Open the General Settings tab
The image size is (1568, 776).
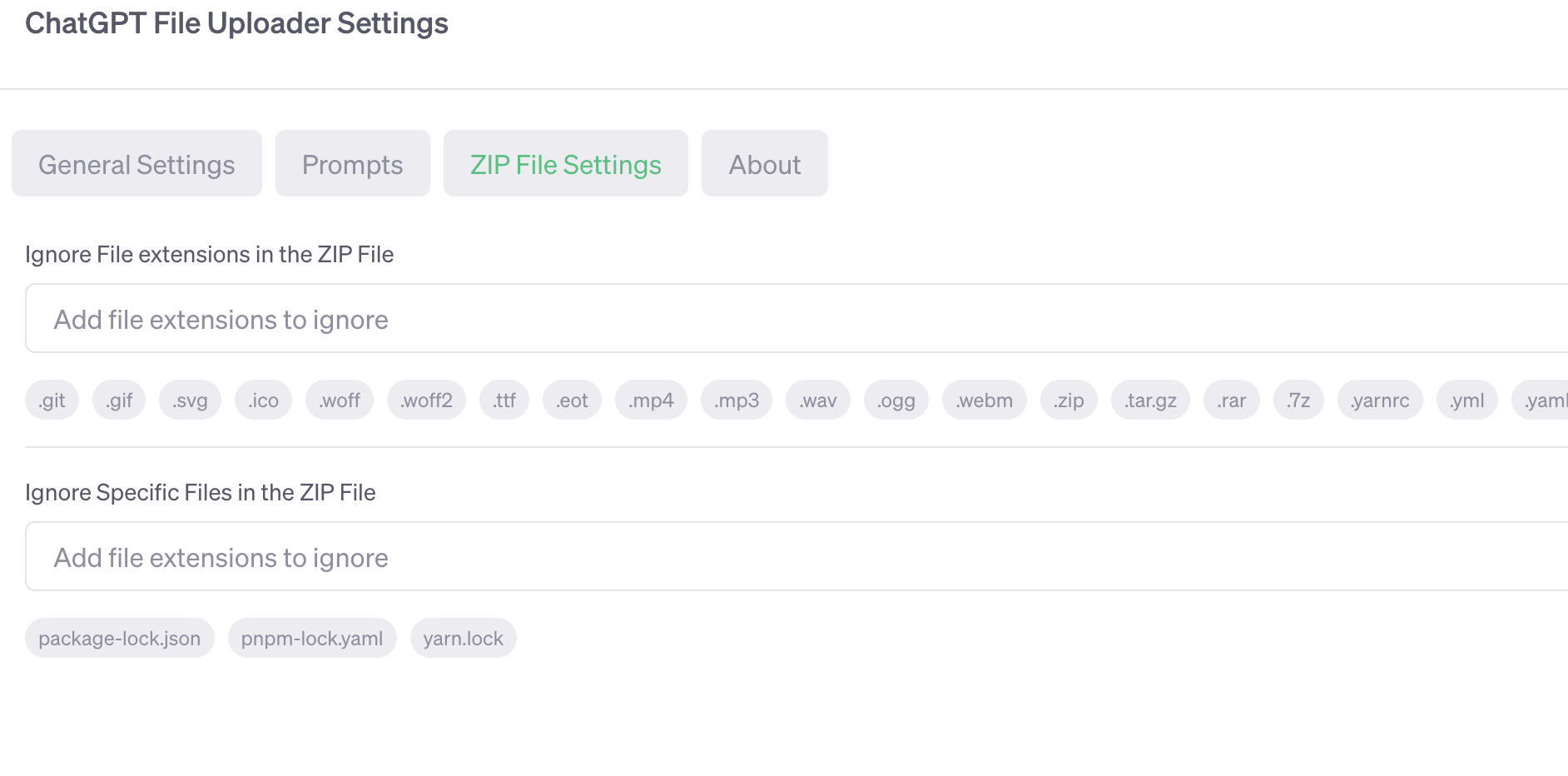pos(136,164)
